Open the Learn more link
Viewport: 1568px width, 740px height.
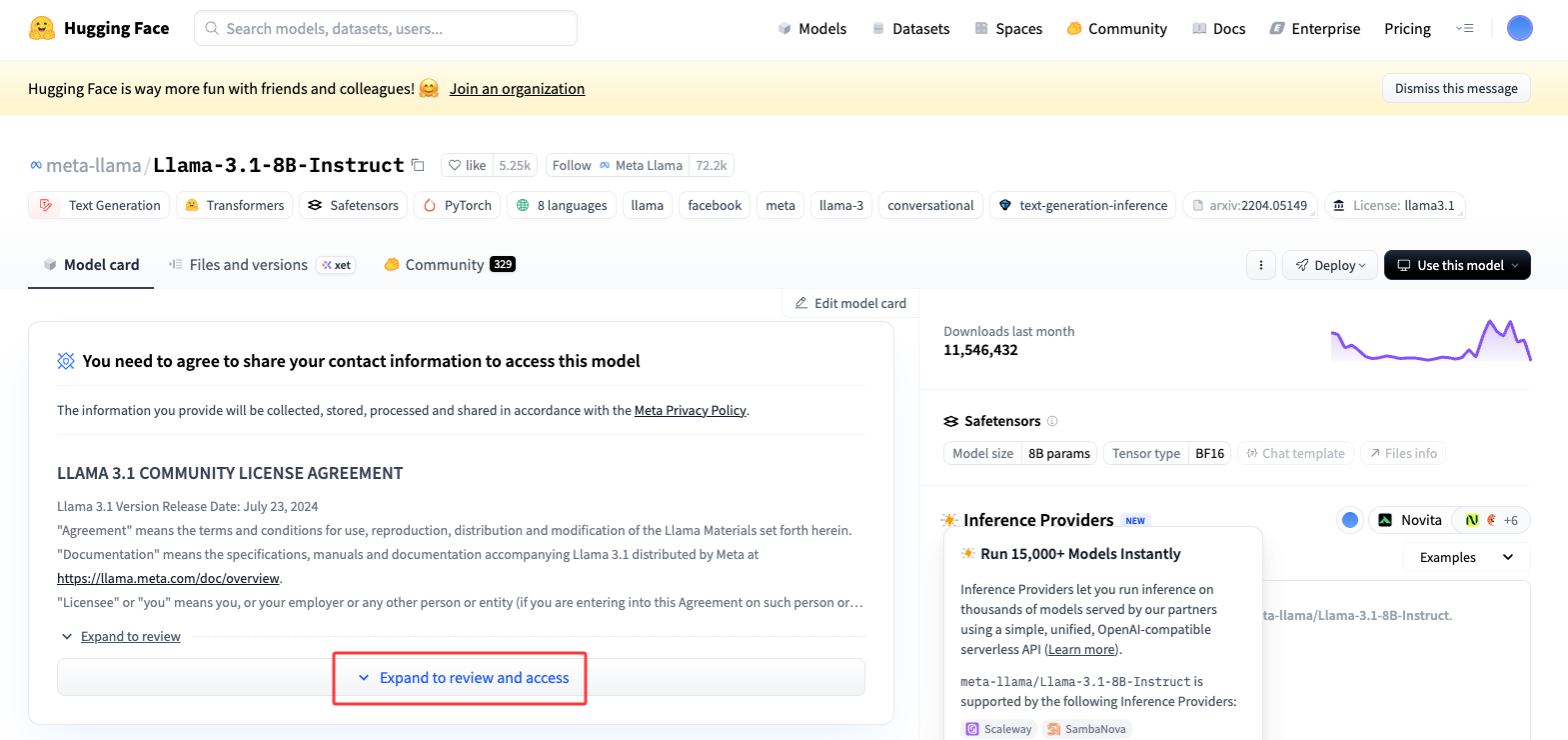(1082, 650)
